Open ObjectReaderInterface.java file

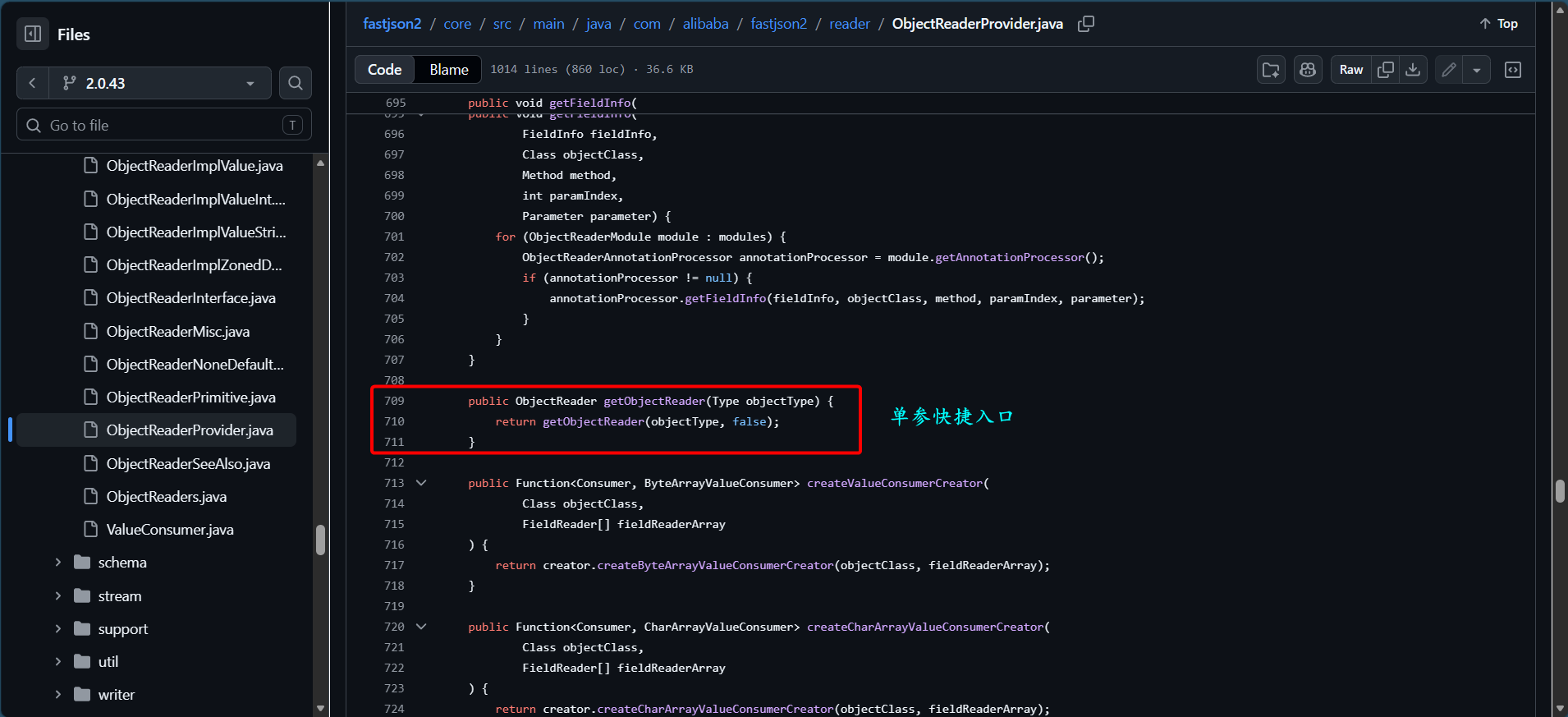191,297
